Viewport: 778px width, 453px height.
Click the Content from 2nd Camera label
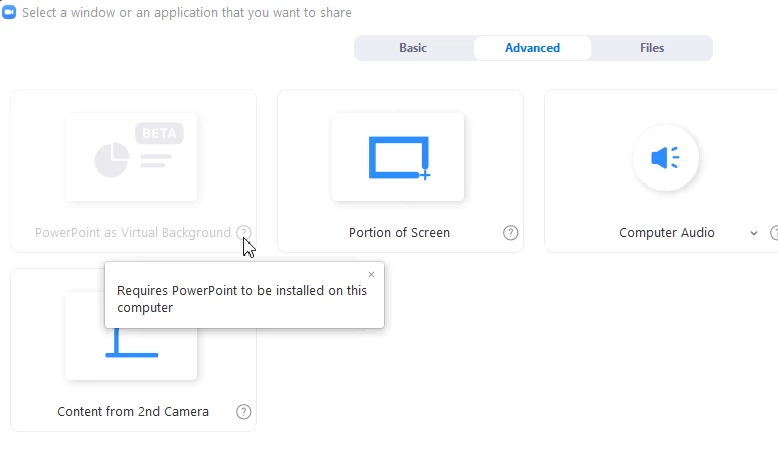tap(133, 412)
